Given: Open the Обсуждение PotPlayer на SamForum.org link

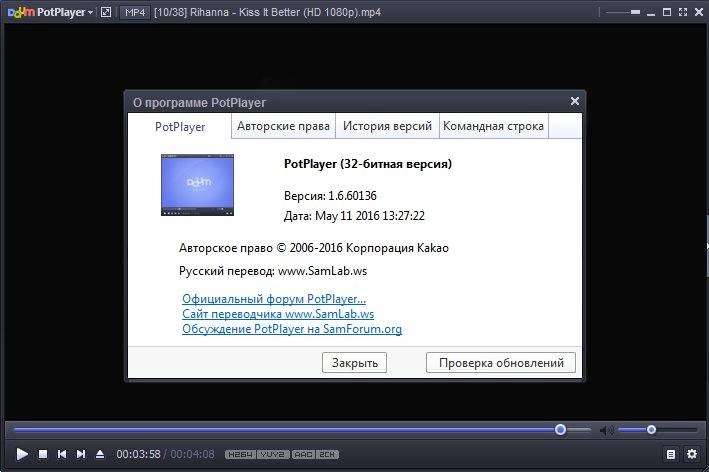Looking at the screenshot, I should pyautogui.click(x=292, y=329).
